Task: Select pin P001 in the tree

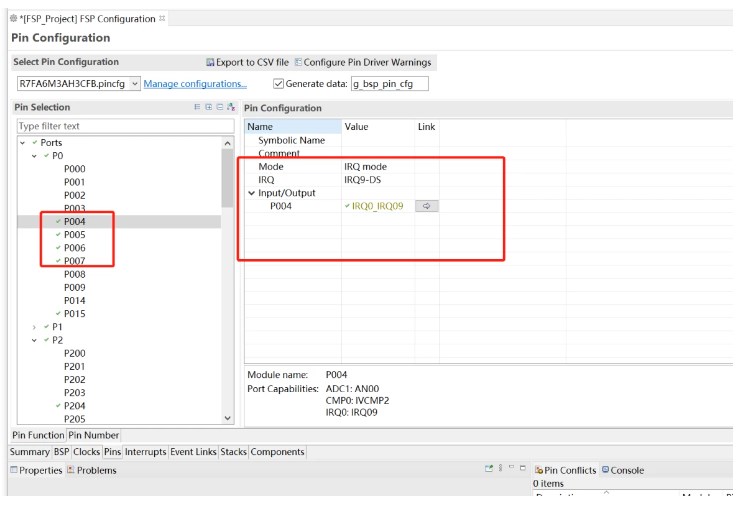Action: click(x=75, y=182)
